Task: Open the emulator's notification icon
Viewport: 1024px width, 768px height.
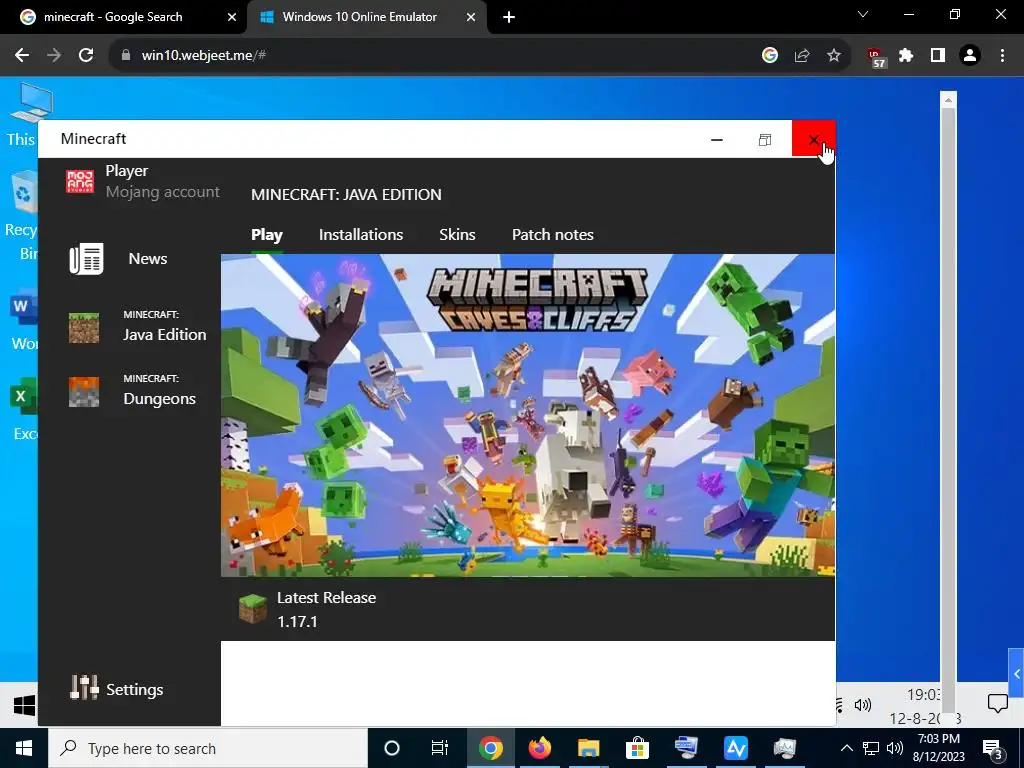Action: (x=997, y=703)
